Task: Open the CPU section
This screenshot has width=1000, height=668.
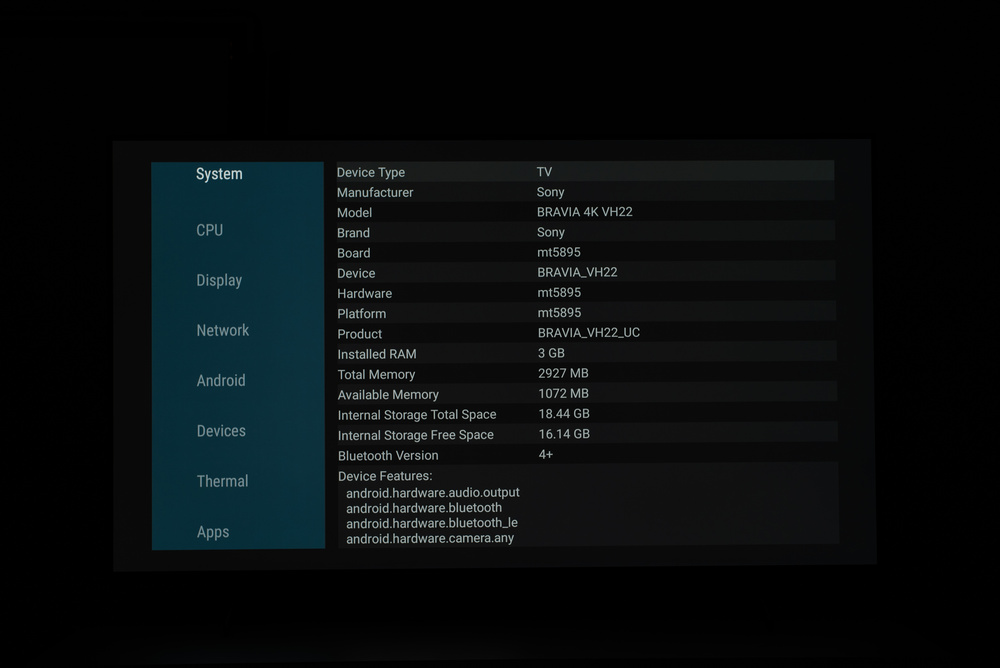Action: click(x=210, y=230)
